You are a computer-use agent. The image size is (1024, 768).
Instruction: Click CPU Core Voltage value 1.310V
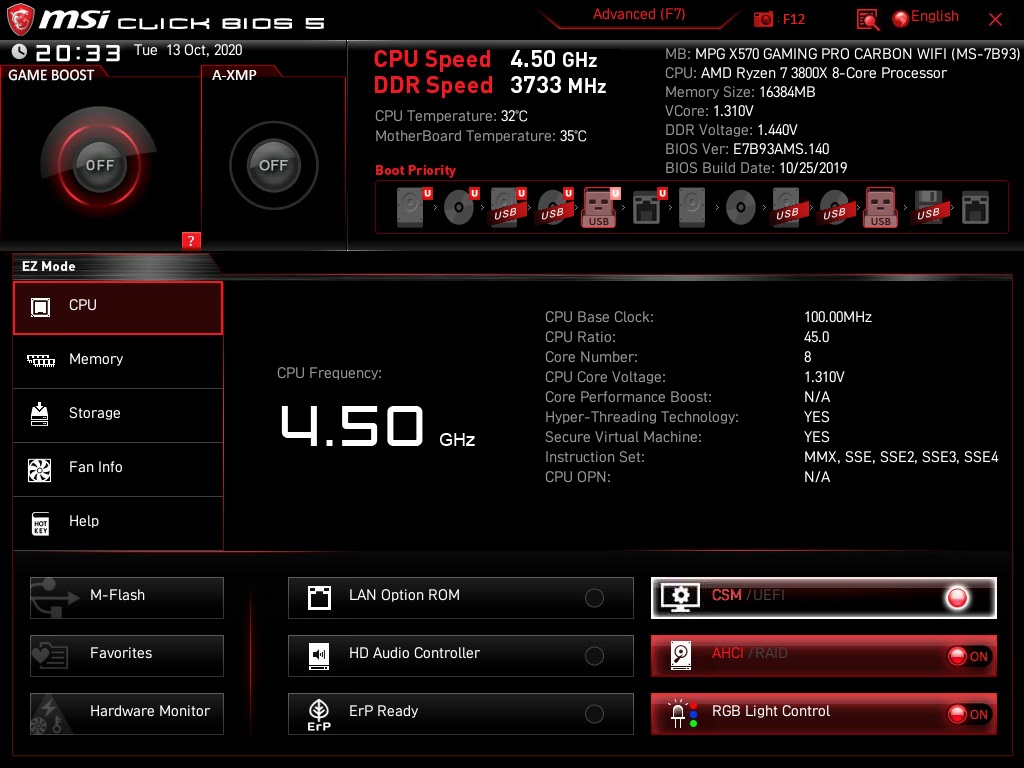pyautogui.click(x=824, y=377)
